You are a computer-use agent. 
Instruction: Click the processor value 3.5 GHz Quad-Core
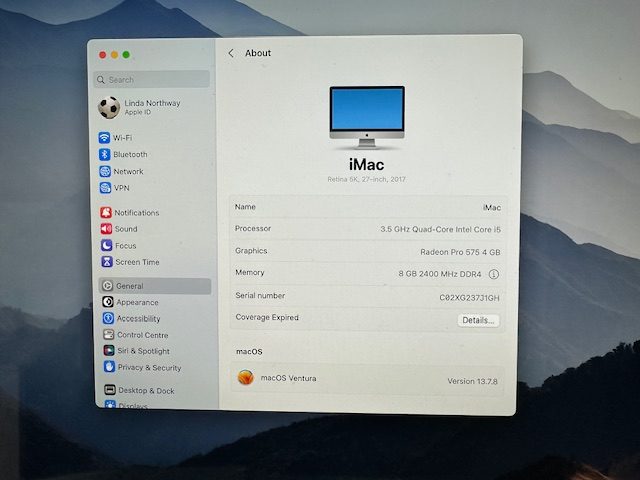[440, 229]
